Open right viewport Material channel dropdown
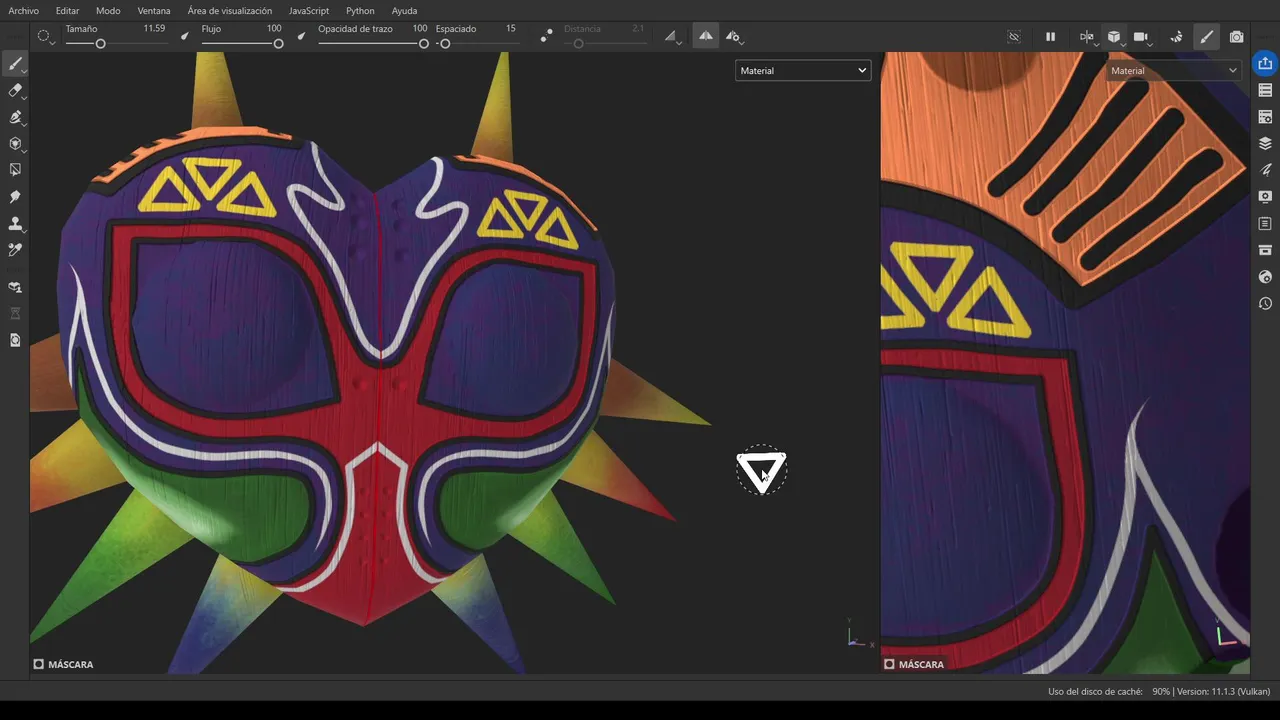Viewport: 1280px width, 720px height. [1173, 71]
